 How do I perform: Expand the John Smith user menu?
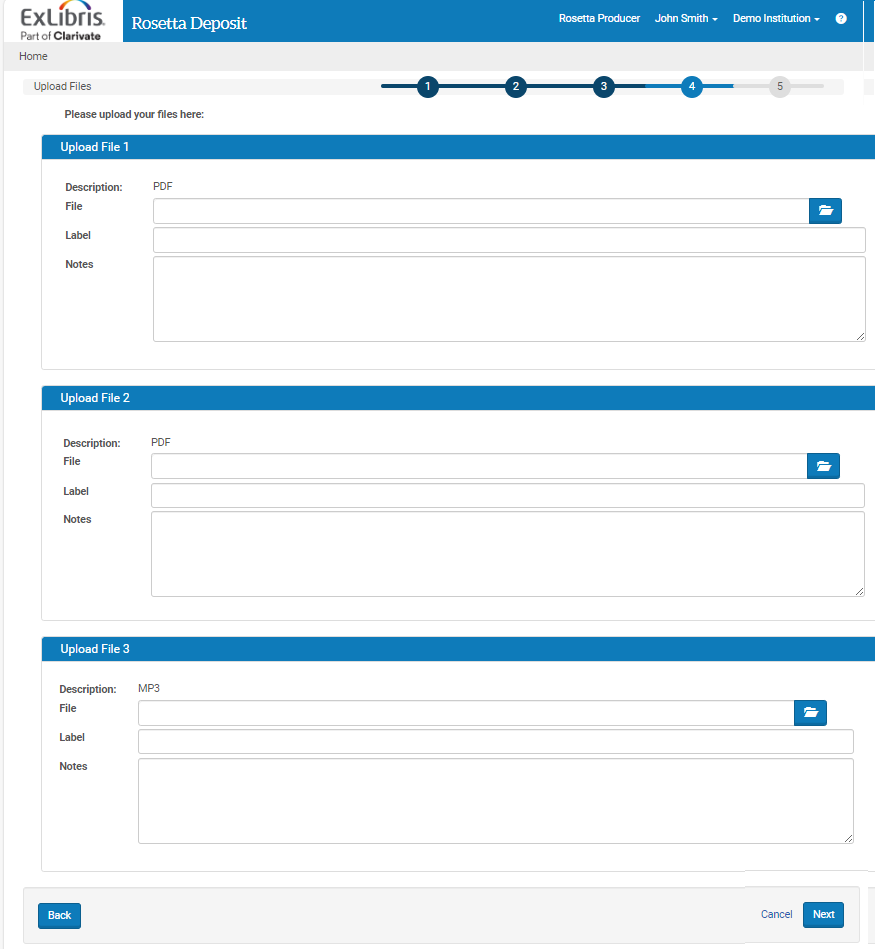click(686, 19)
